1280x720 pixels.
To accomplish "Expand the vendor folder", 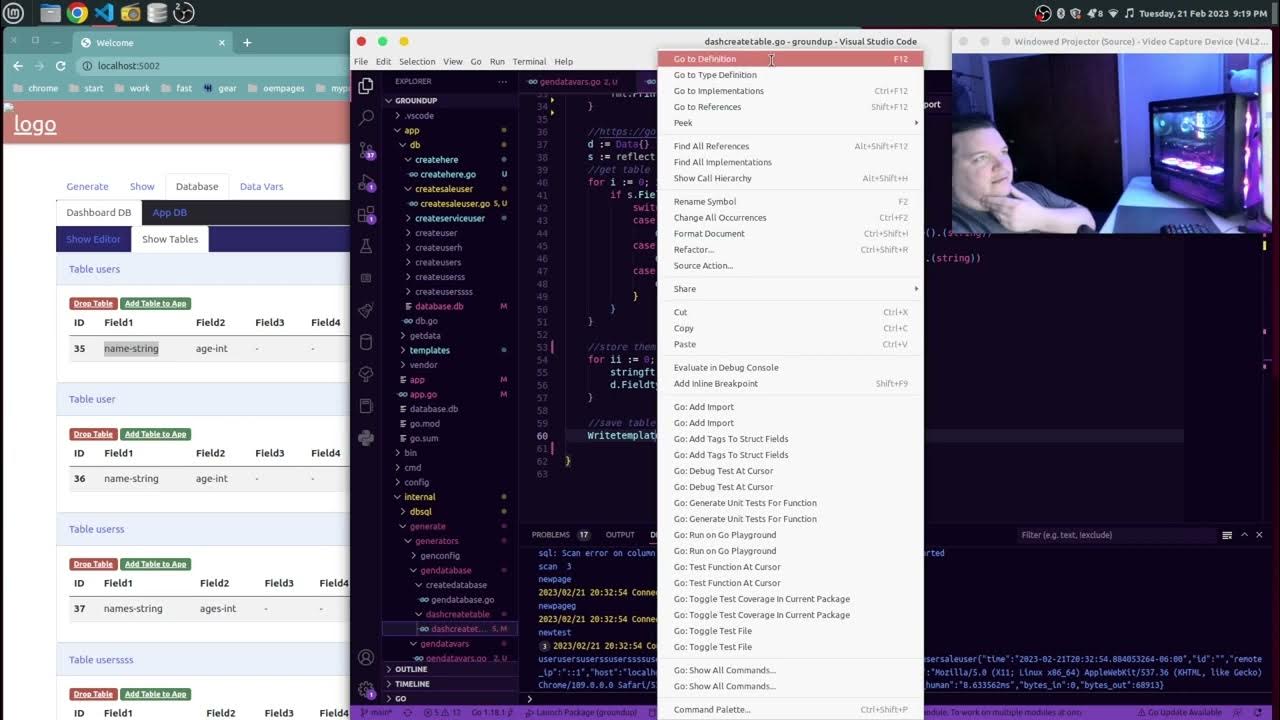I will pyautogui.click(x=423, y=365).
